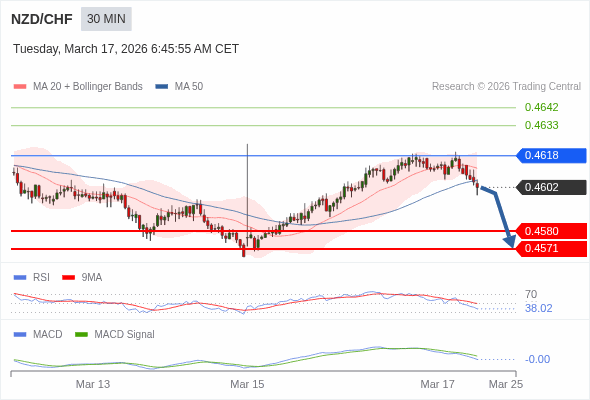
Task: Click the red 0.4571 support price tag
Action: point(551,248)
